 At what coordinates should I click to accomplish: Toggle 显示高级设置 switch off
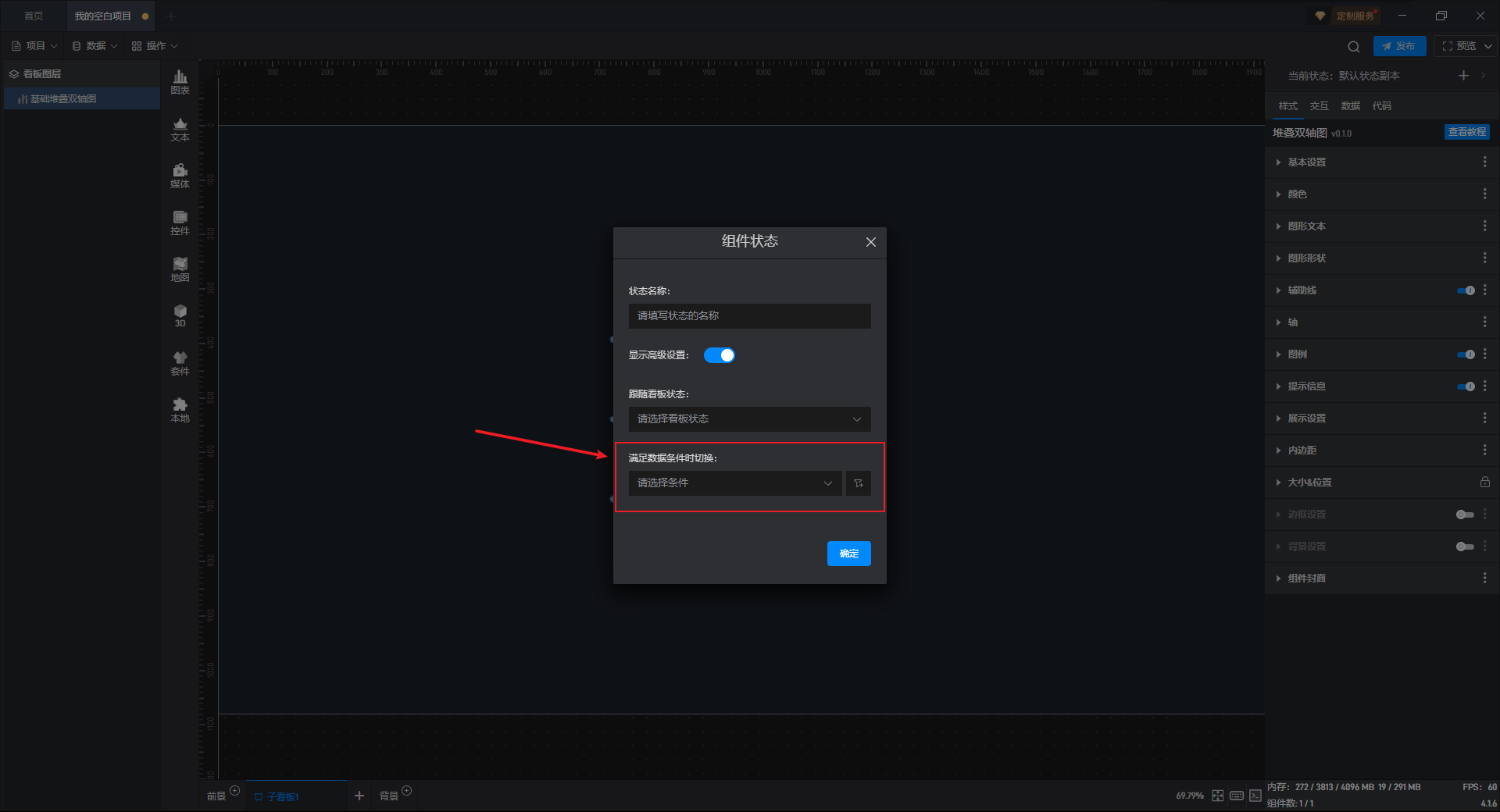click(x=719, y=355)
